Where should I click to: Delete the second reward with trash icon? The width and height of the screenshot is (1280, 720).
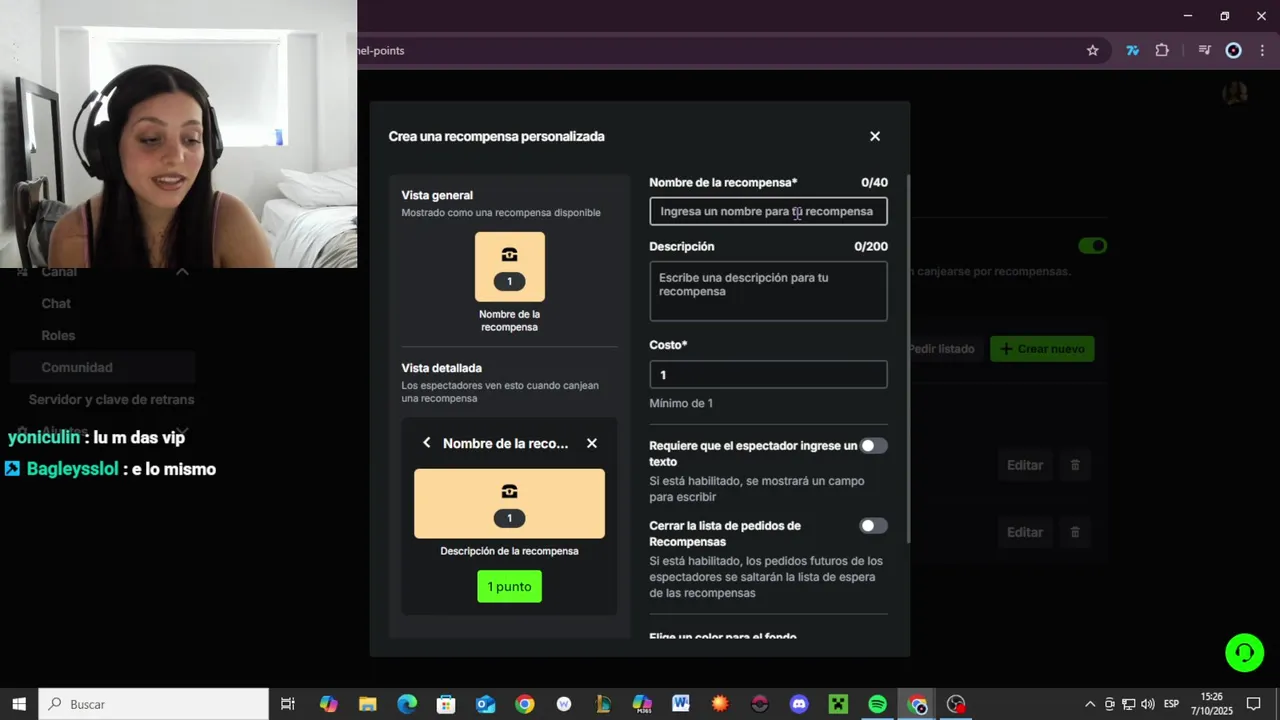pos(1075,532)
